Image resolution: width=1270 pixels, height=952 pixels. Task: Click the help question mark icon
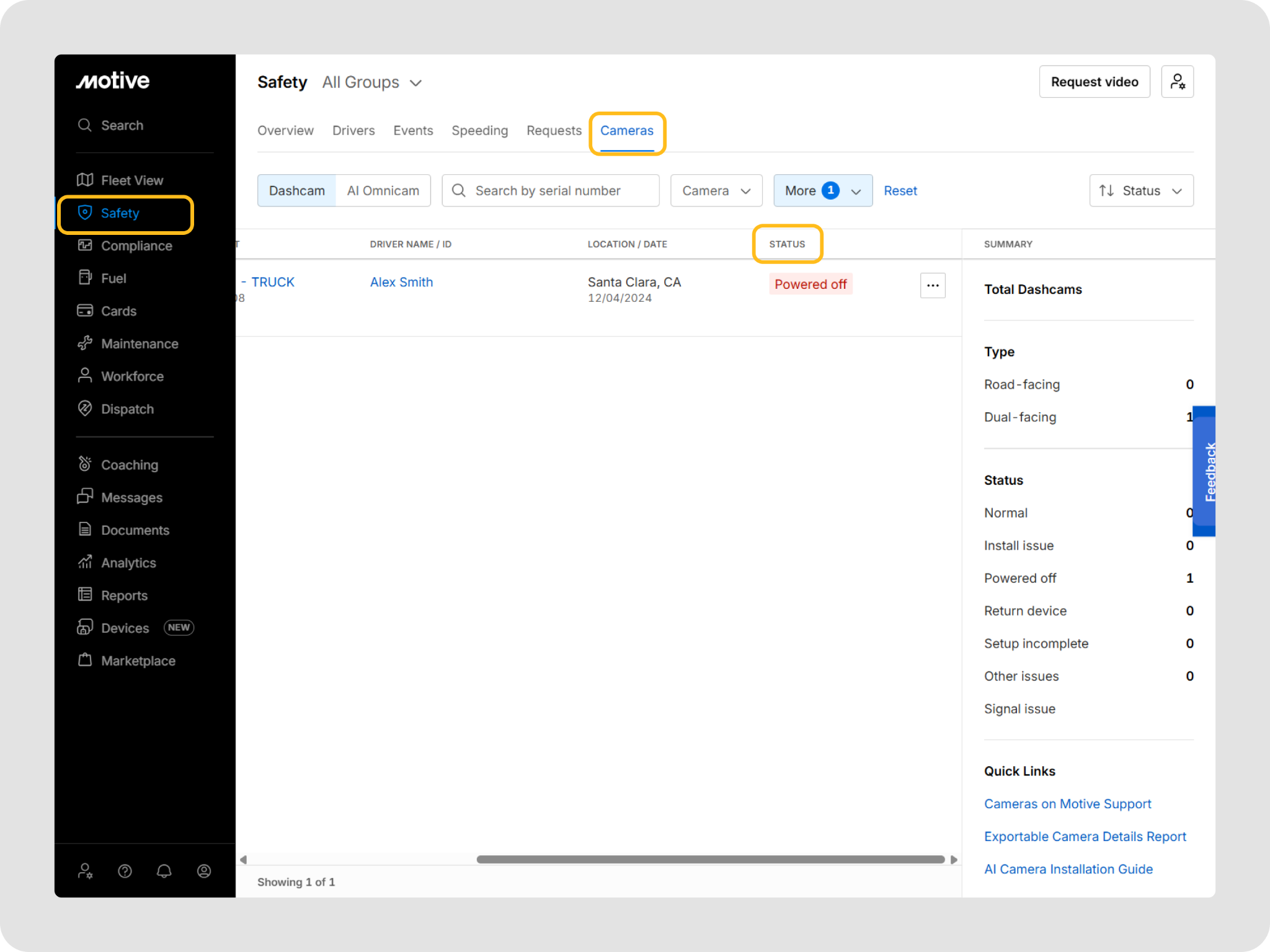pos(125,871)
